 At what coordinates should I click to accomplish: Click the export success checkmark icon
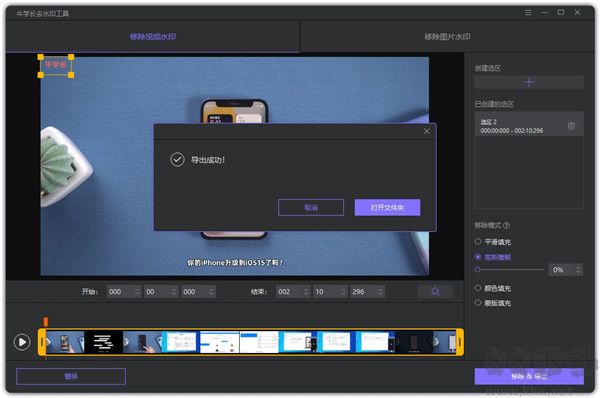(x=177, y=160)
